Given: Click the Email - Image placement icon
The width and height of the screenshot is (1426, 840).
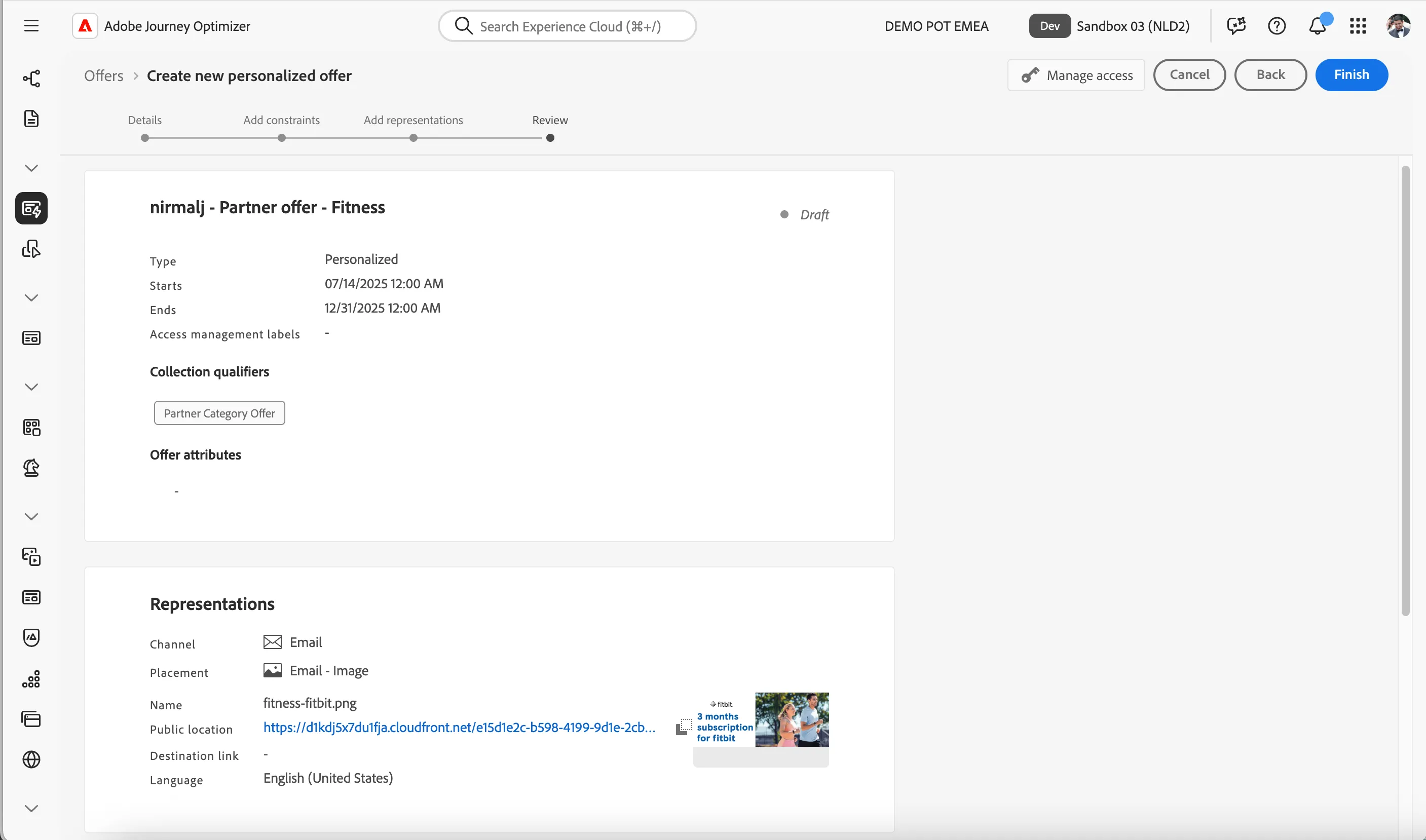Looking at the screenshot, I should (272, 671).
